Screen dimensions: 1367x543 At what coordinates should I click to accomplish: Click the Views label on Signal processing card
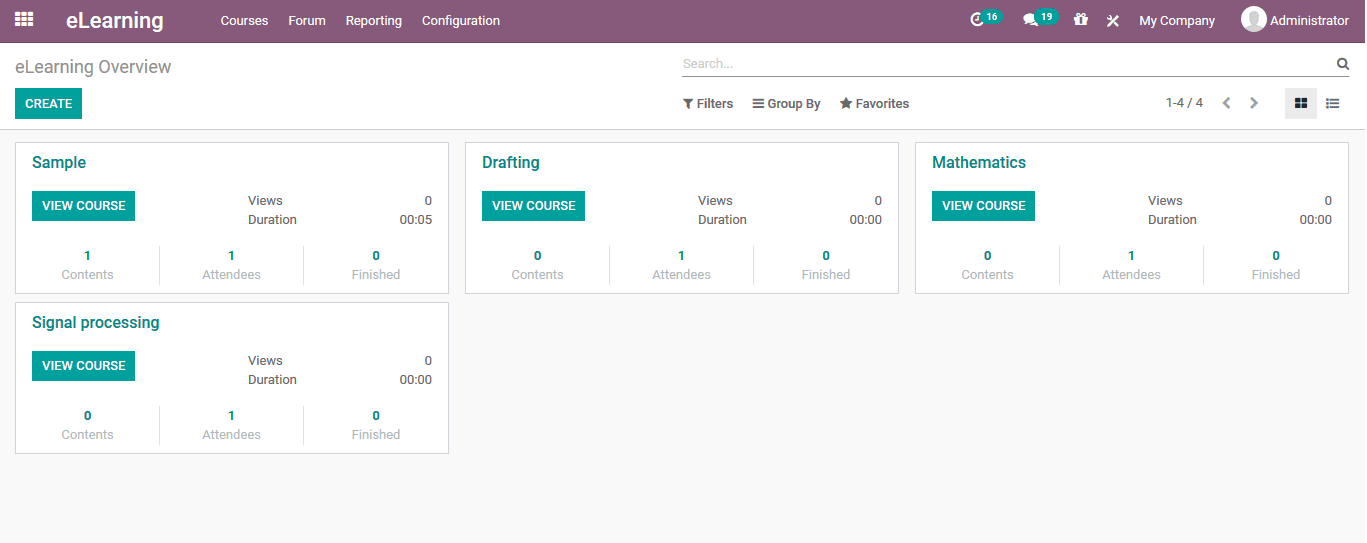[x=265, y=361]
